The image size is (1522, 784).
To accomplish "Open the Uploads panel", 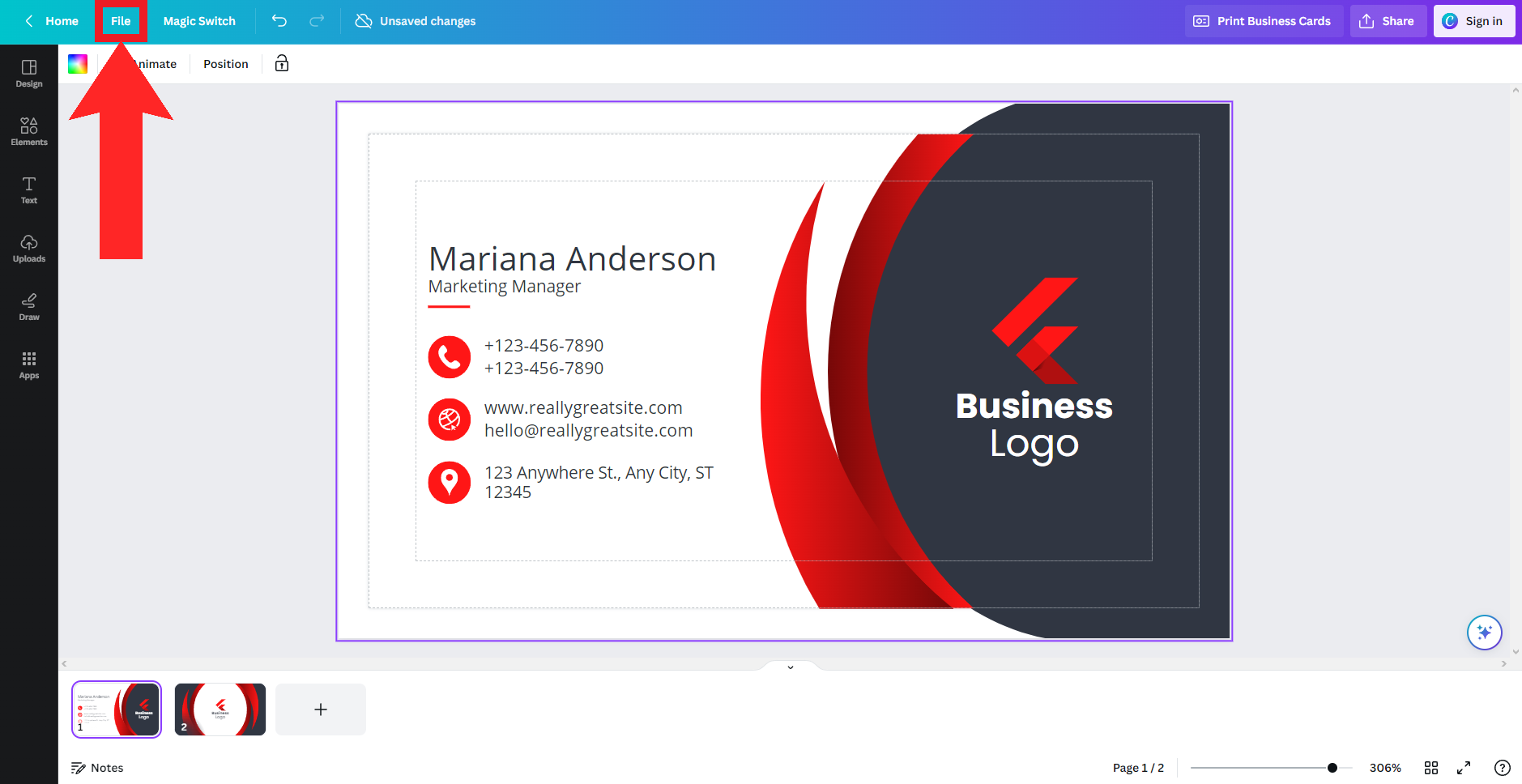I will coord(29,248).
